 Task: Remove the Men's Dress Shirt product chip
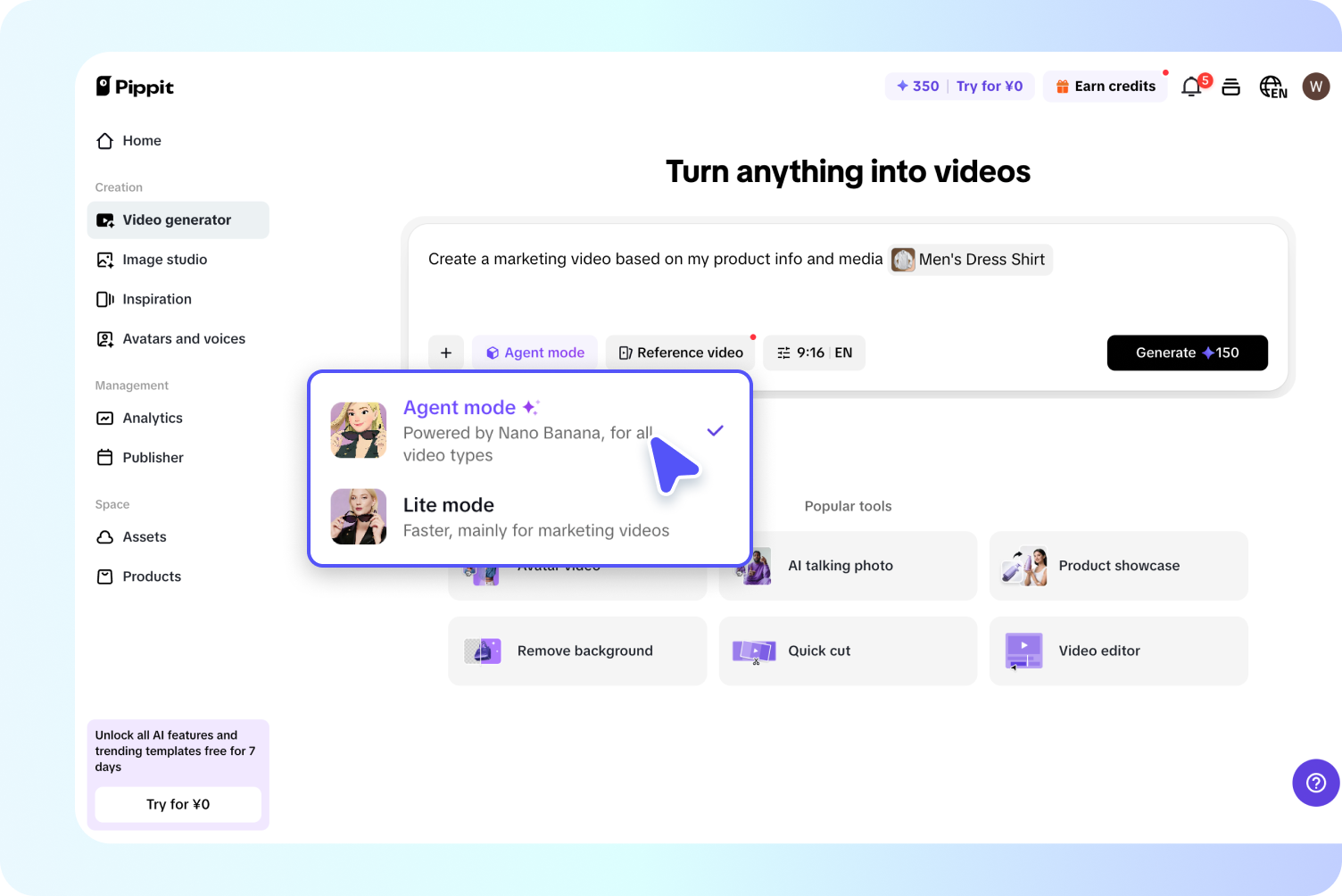pos(969,259)
